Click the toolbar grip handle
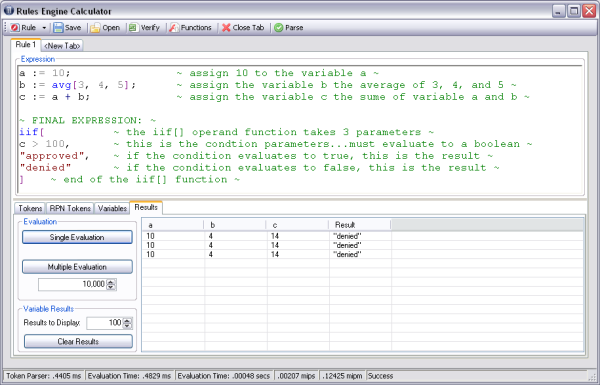Viewport: 600px width, 385px height. click(6, 28)
